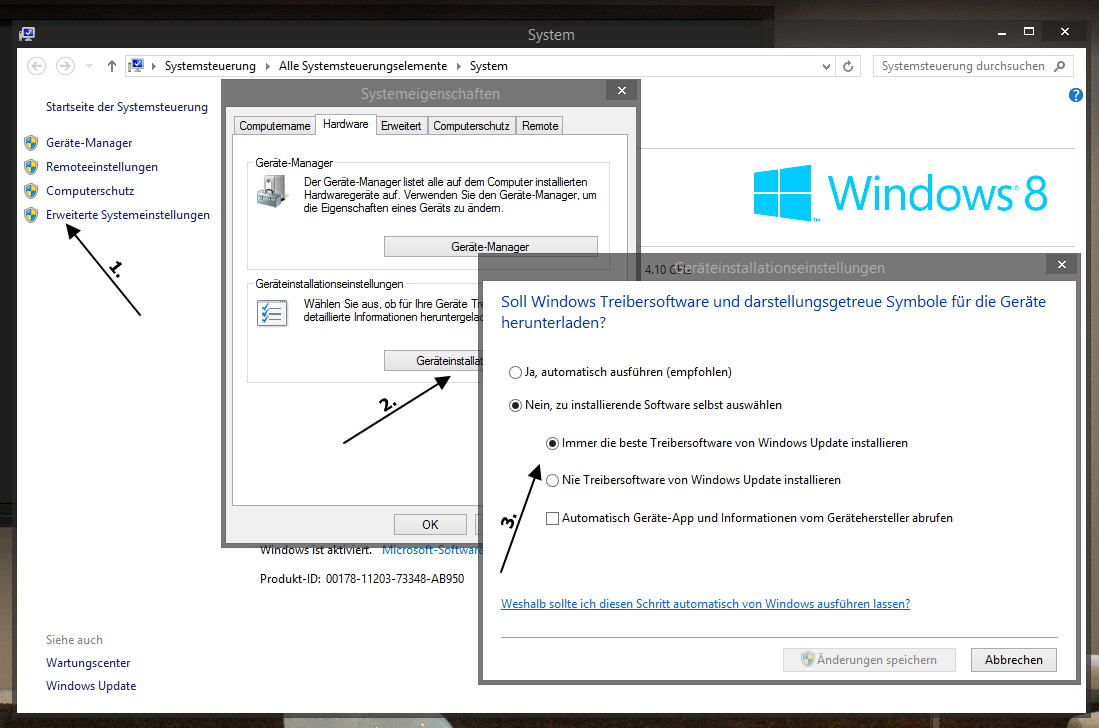Maximize the System window
Viewport: 1099px width, 728px height.
1029,32
